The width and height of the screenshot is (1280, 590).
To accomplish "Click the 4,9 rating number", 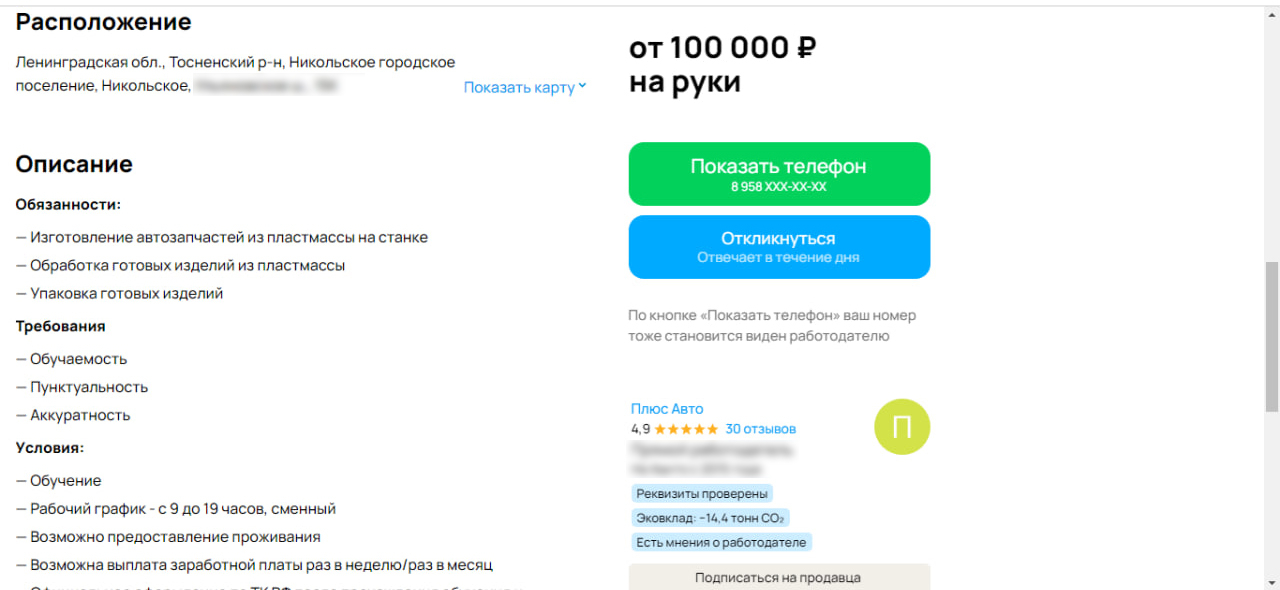I will [x=640, y=429].
